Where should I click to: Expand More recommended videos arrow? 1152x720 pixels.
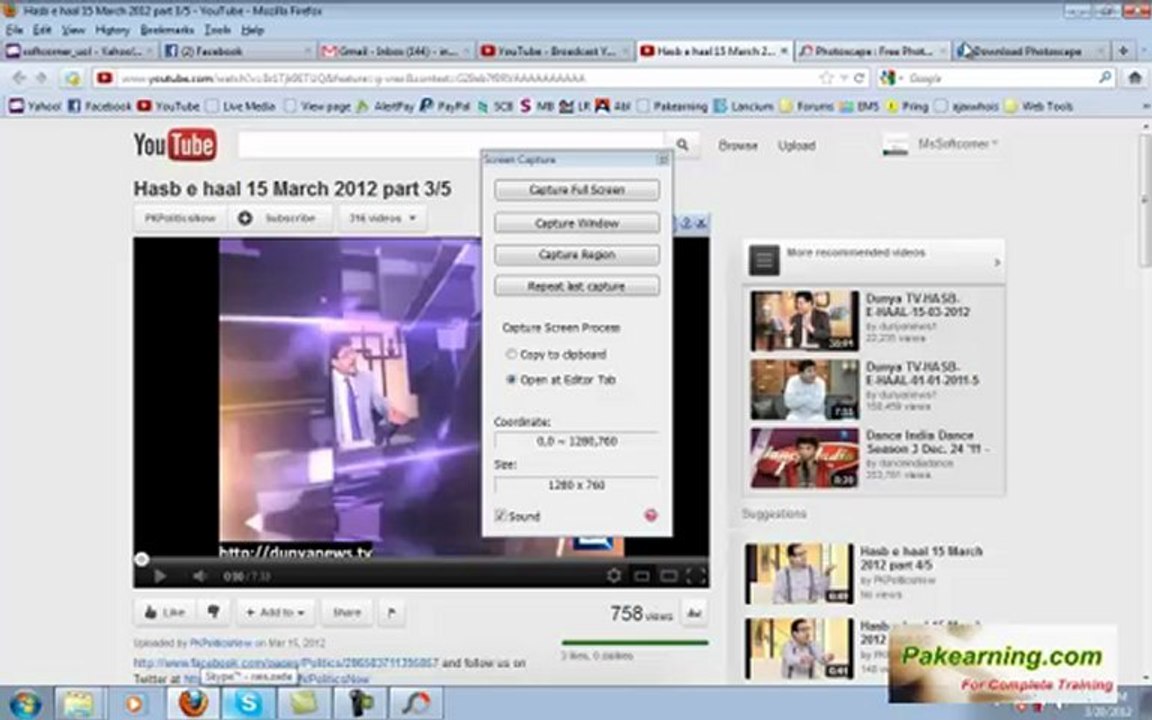tap(997, 262)
